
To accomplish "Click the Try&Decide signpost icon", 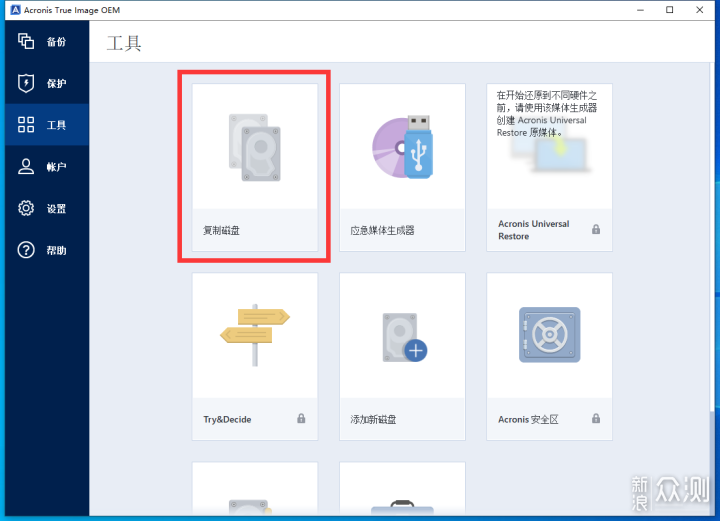I will [255, 335].
